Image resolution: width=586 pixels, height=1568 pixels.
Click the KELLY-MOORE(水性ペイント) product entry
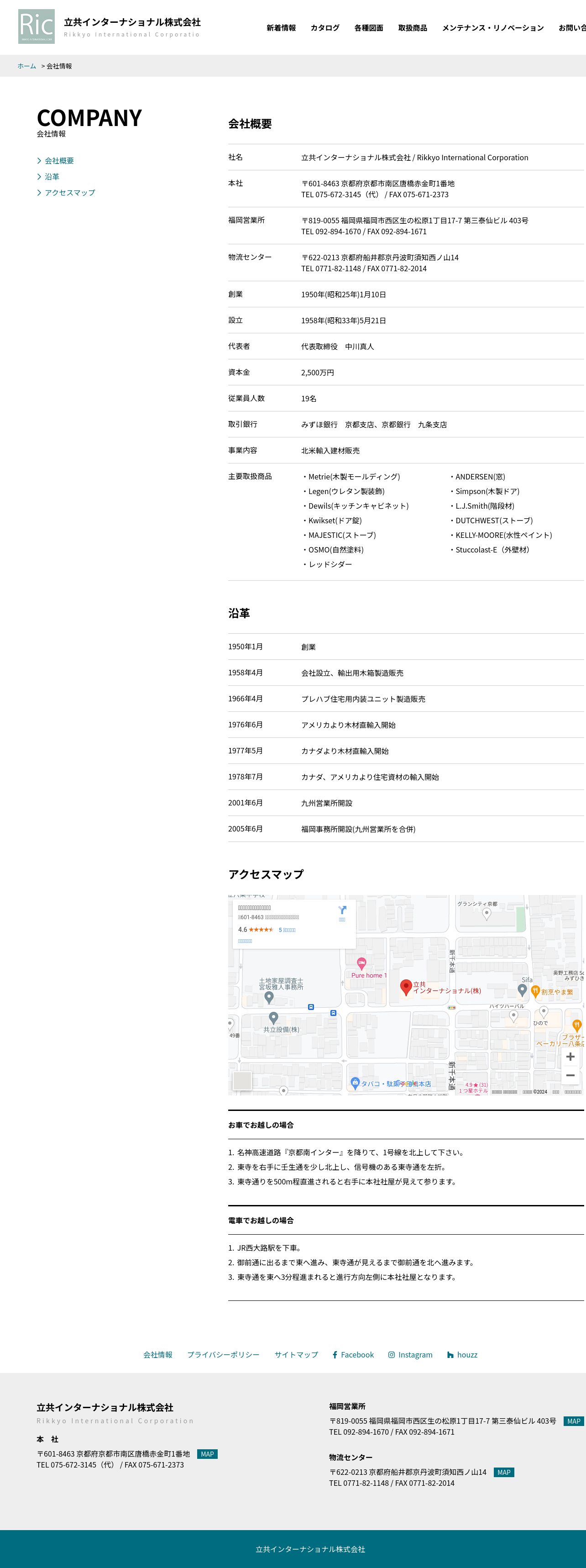500,535
